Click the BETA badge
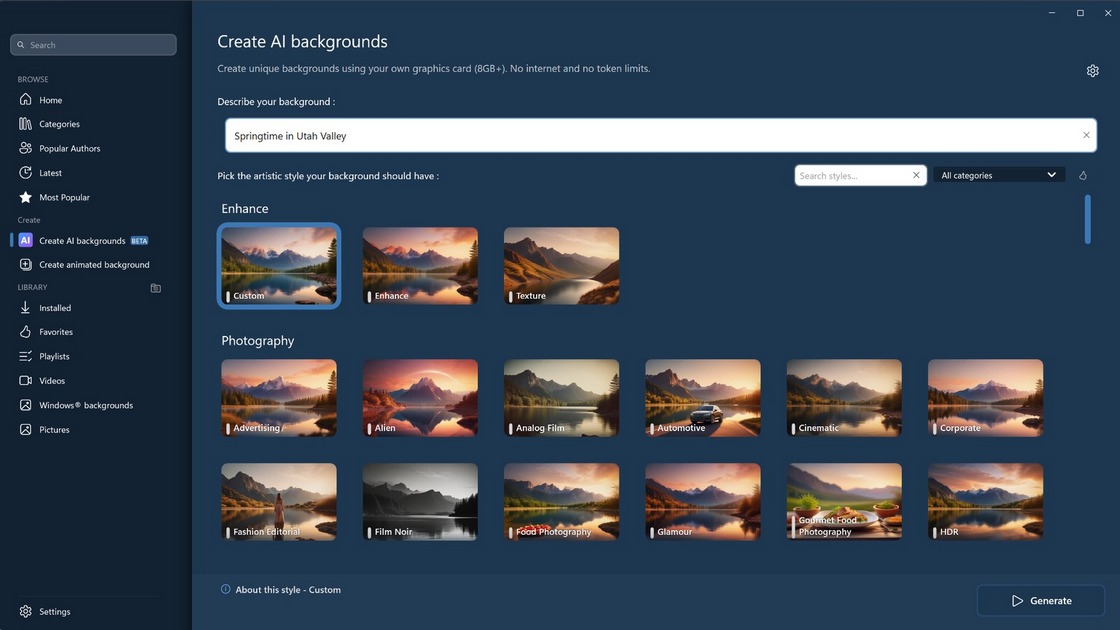This screenshot has height=630, width=1120. tap(139, 241)
